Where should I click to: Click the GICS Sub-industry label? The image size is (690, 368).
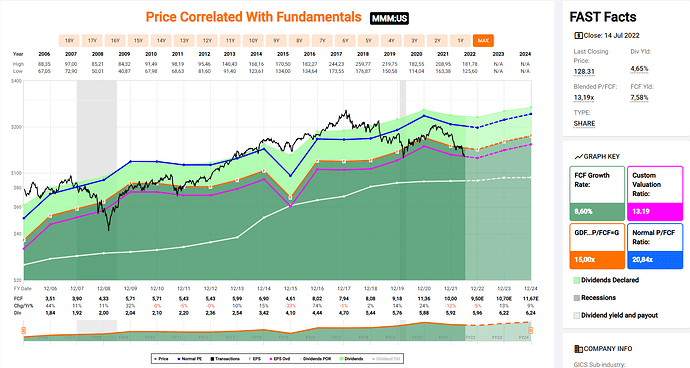tap(598, 365)
